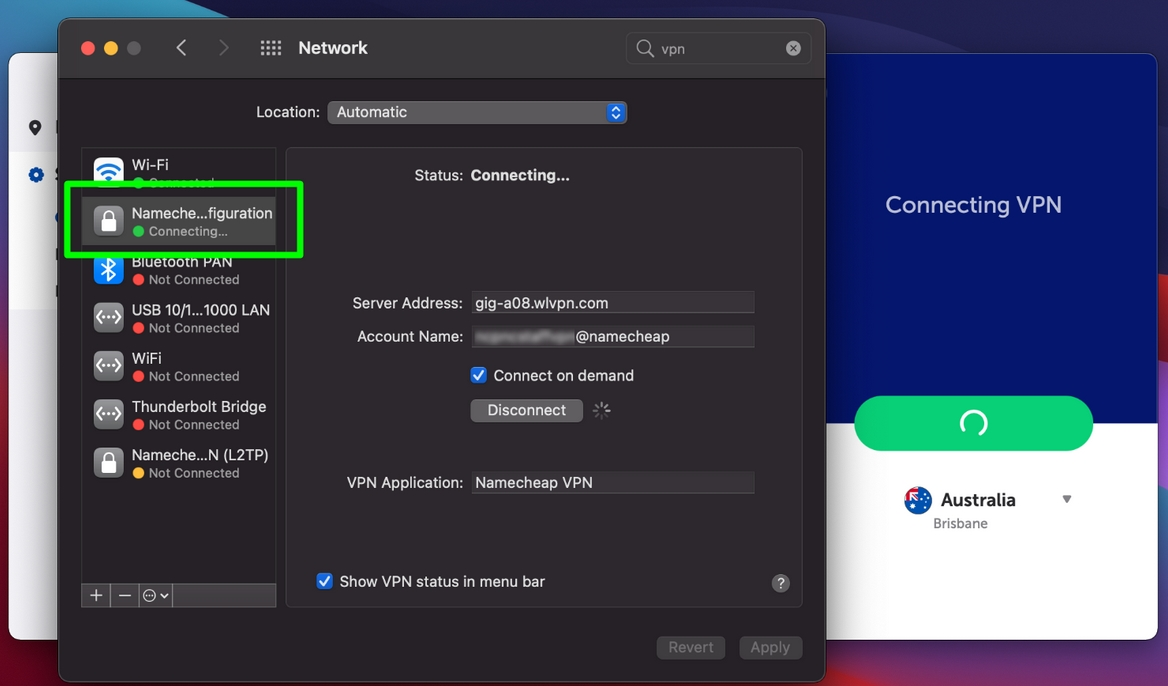Viewport: 1168px width, 686px height.
Task: Click the Bluetooth PAN icon
Action: pos(109,270)
